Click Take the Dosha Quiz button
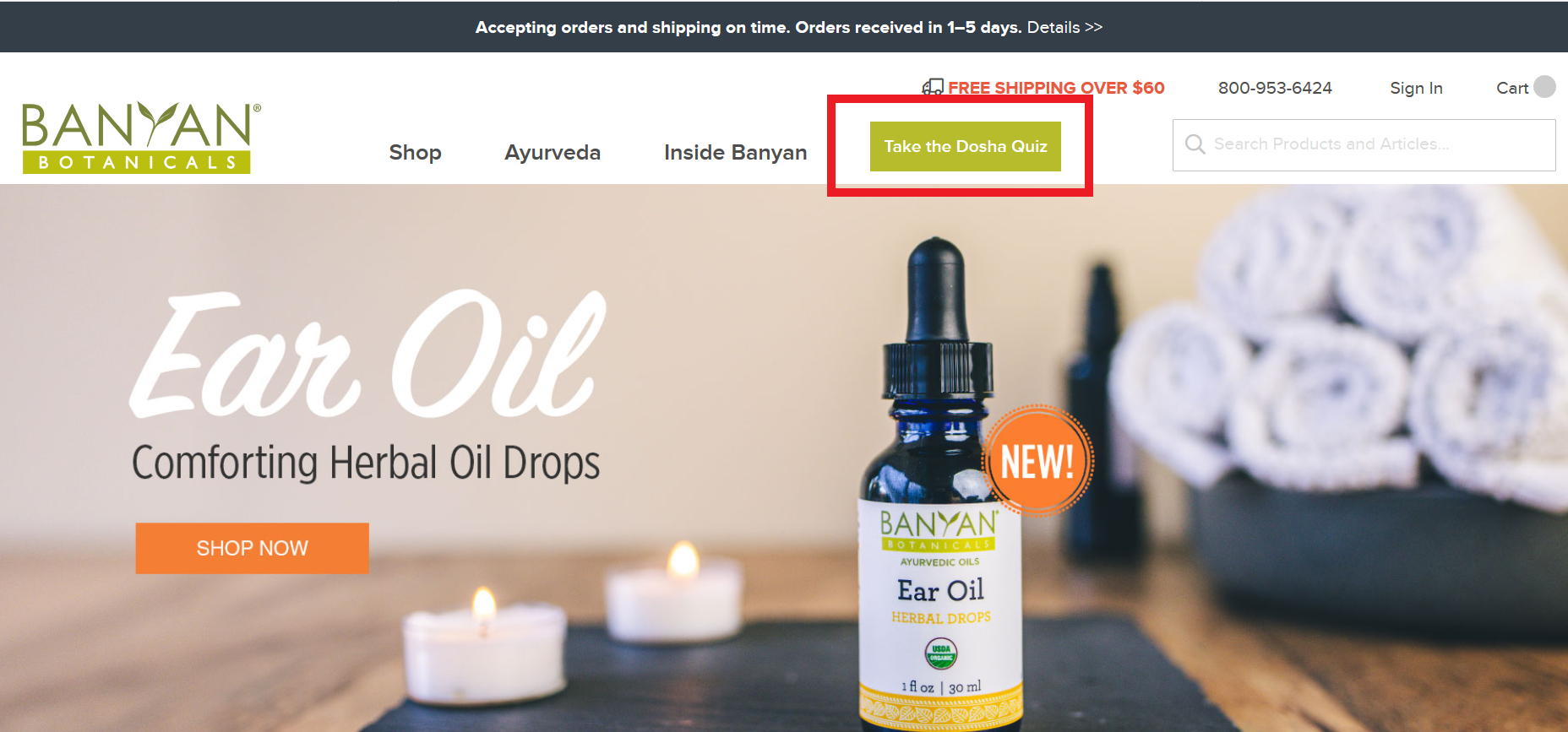Viewport: 1568px width, 732px height. coord(966,147)
